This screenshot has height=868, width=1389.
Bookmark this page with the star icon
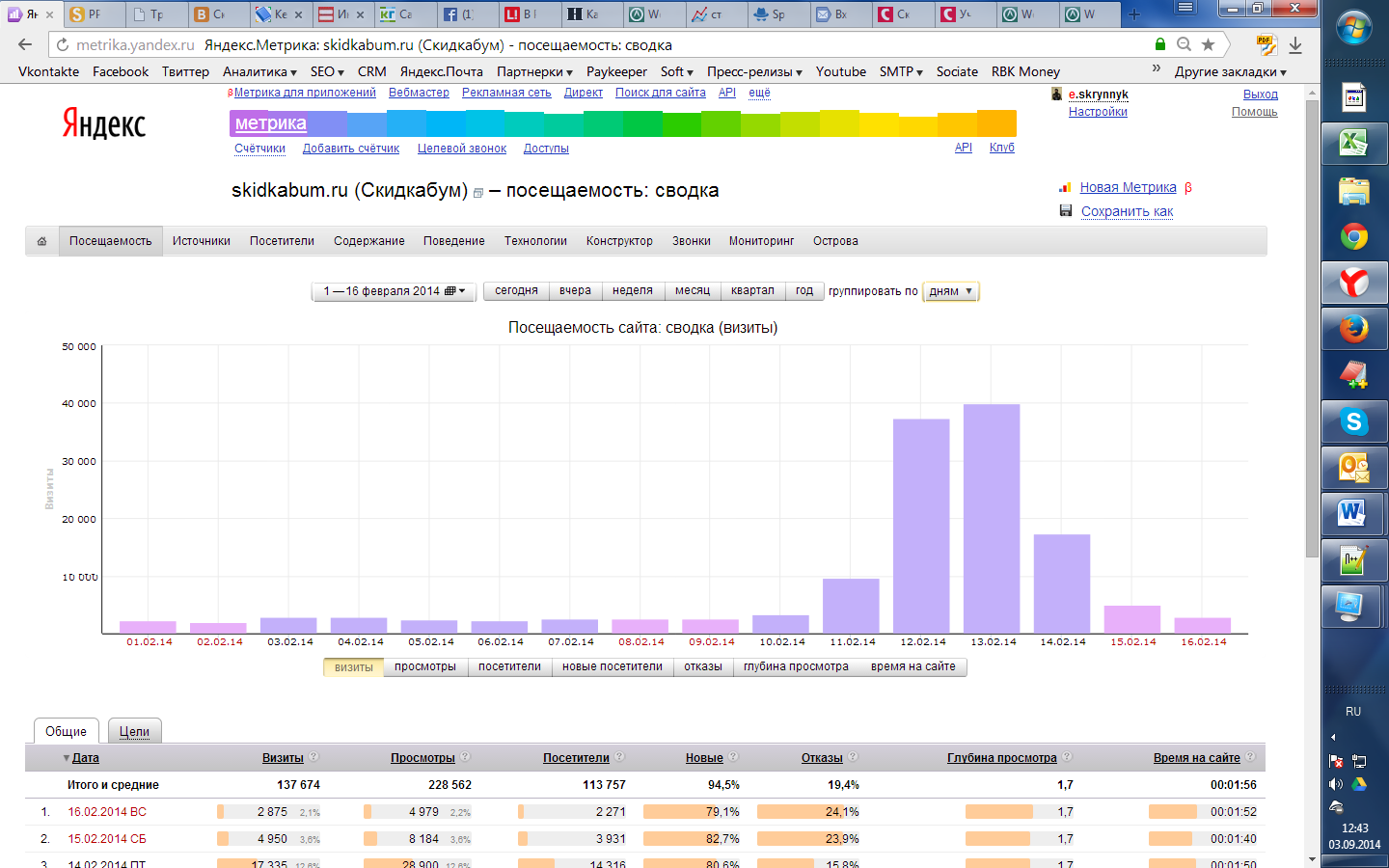point(1208,44)
